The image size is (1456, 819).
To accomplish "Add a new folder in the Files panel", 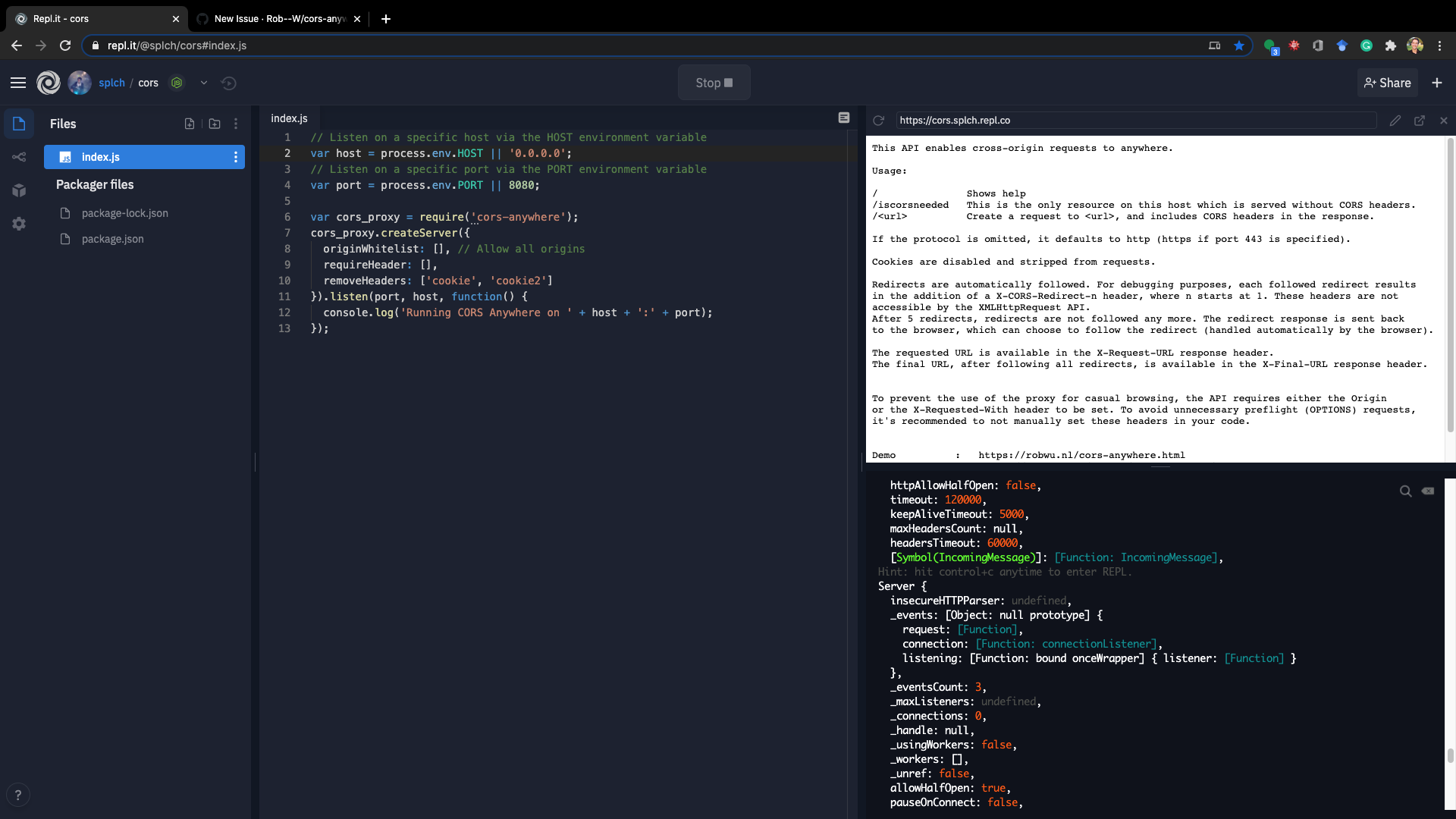I will pyautogui.click(x=215, y=124).
